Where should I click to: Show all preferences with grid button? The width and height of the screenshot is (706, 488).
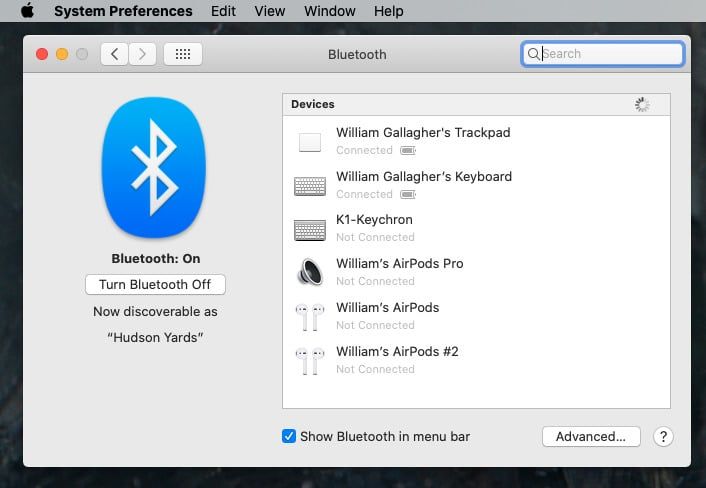tap(183, 54)
